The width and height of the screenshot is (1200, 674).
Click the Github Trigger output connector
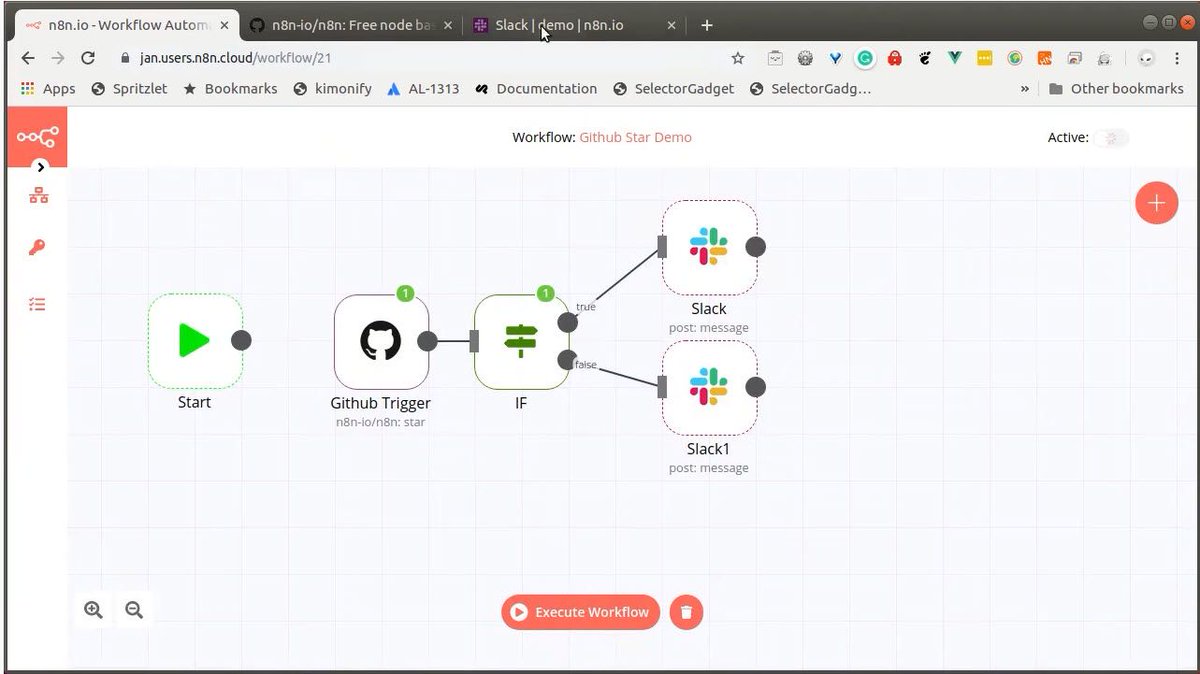tap(427, 341)
